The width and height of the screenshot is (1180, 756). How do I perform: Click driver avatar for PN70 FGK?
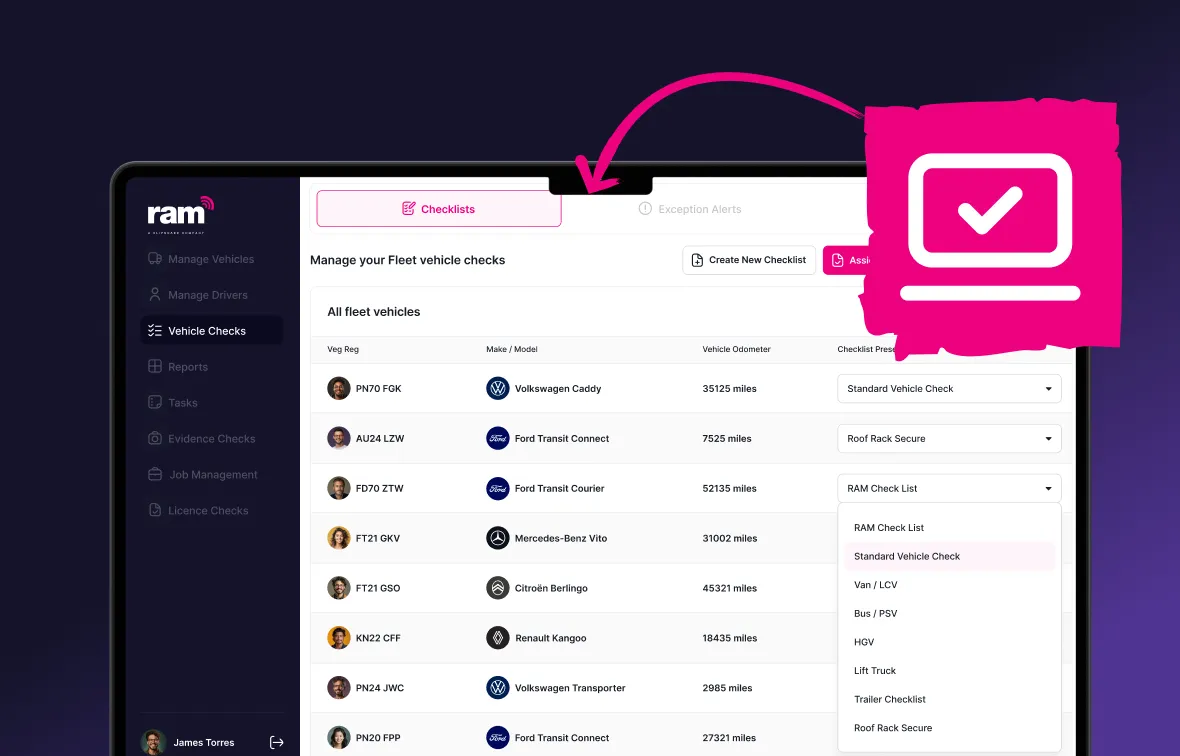[339, 388]
